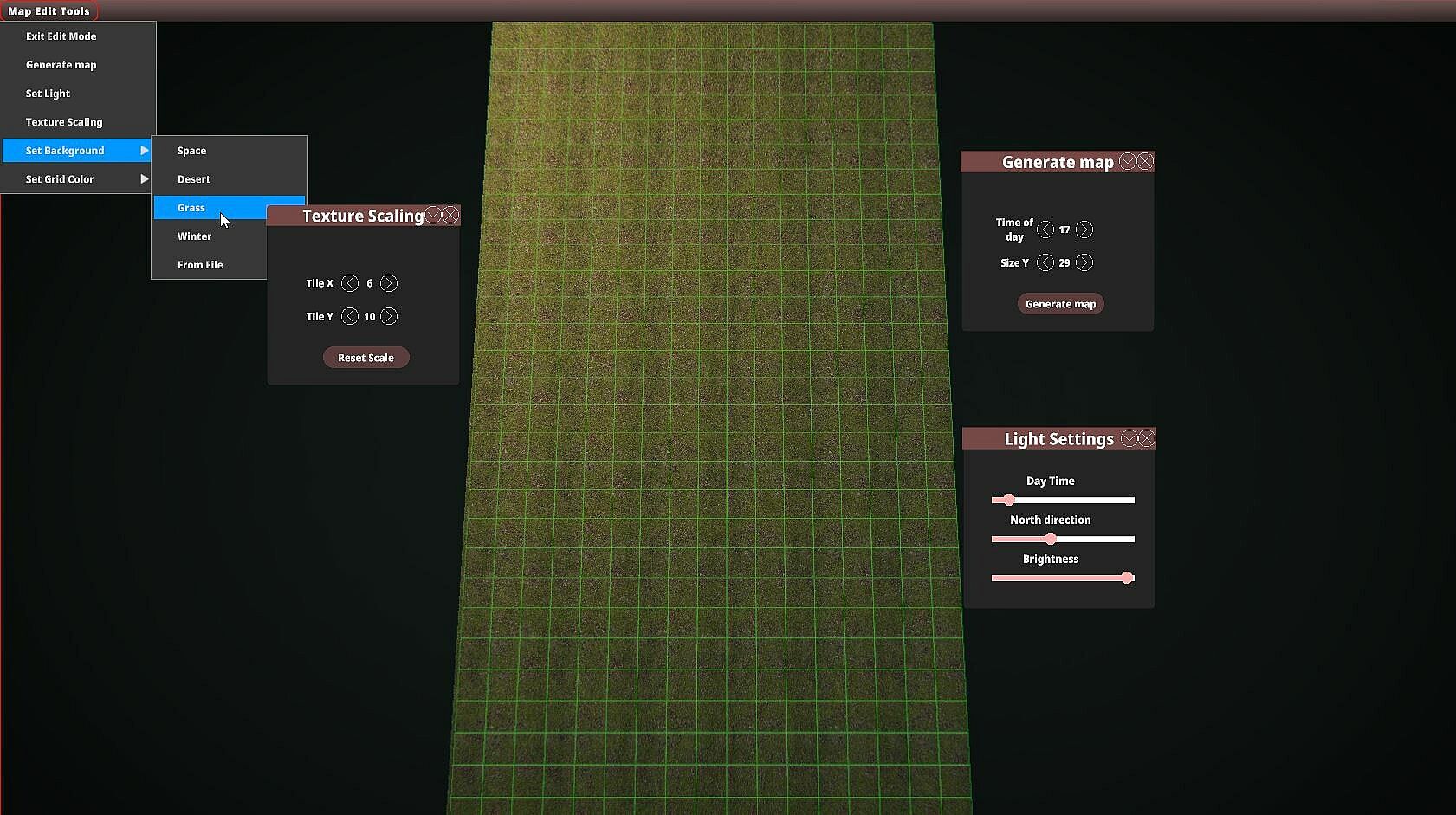
Task: Click the Time of day value 17
Action: tap(1064, 230)
